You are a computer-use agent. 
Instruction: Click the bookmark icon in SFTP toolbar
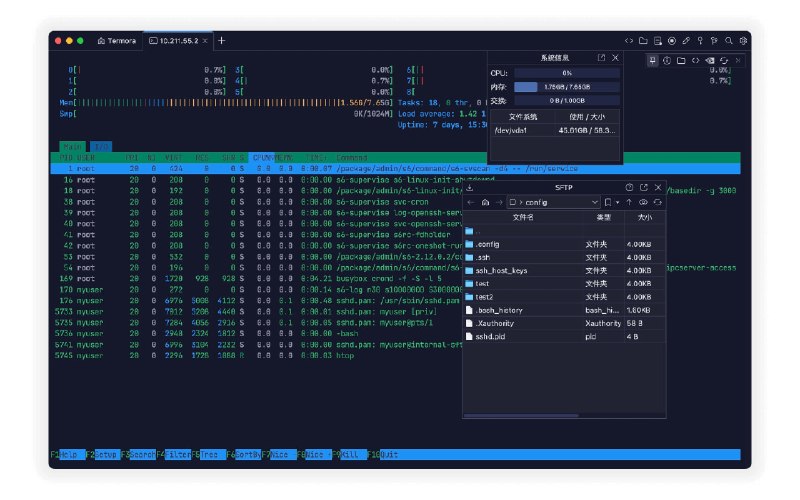click(x=608, y=203)
